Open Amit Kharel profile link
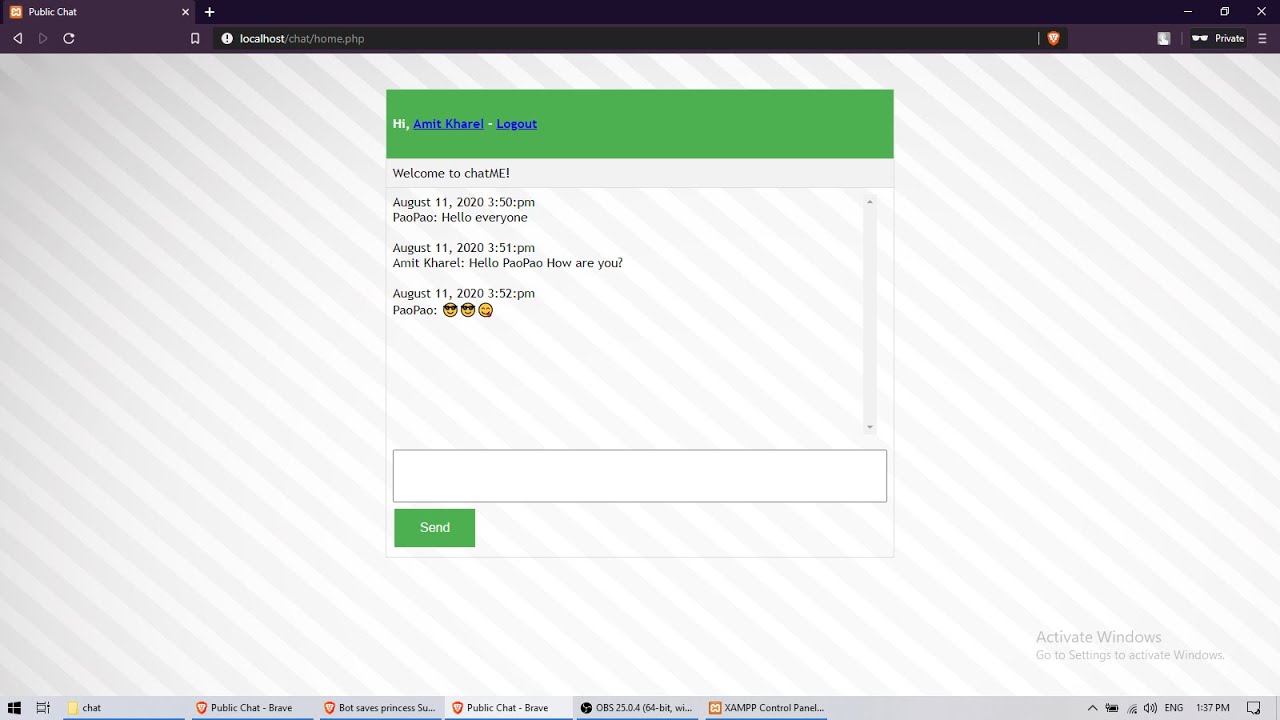This screenshot has height=720, width=1280. 448,124
